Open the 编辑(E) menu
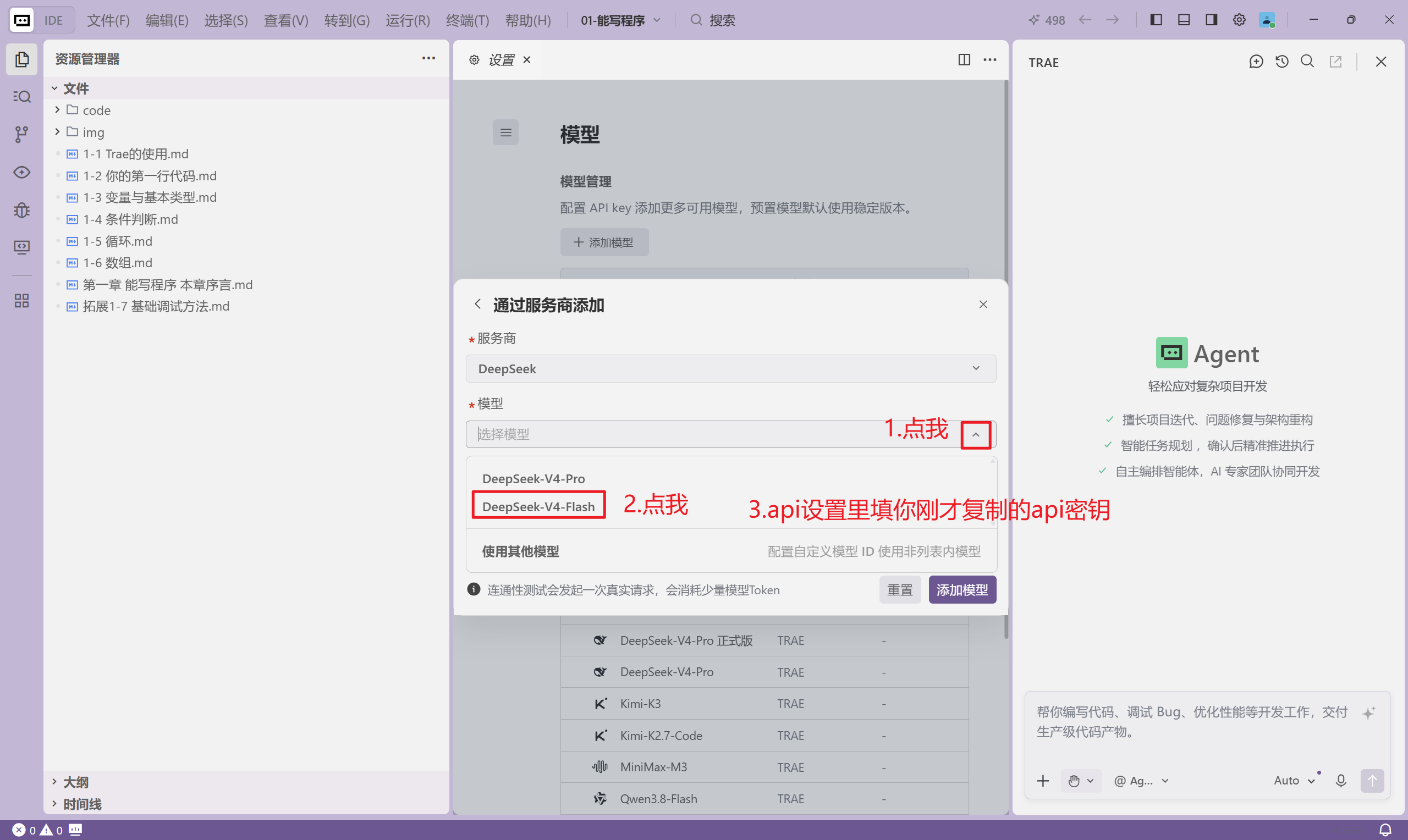This screenshot has width=1408, height=840. tap(167, 20)
